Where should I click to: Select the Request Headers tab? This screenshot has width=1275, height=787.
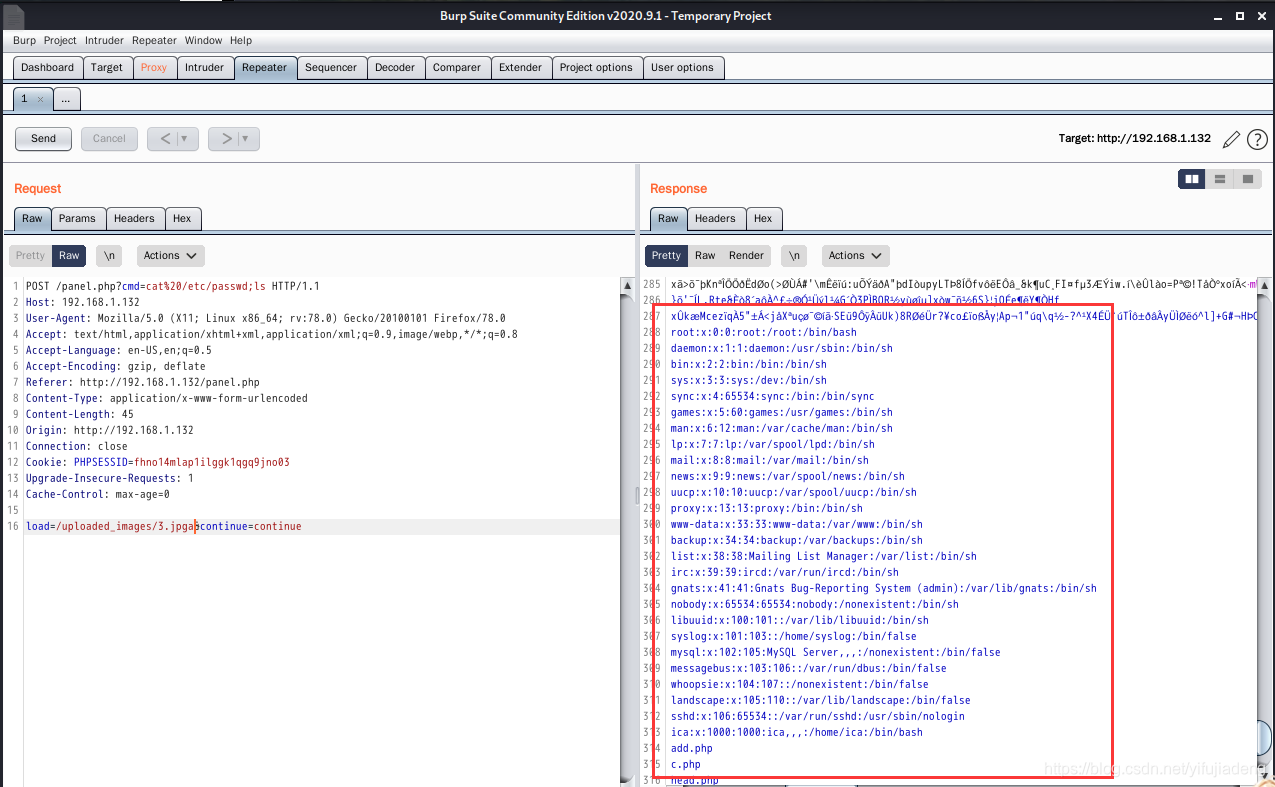[134, 218]
